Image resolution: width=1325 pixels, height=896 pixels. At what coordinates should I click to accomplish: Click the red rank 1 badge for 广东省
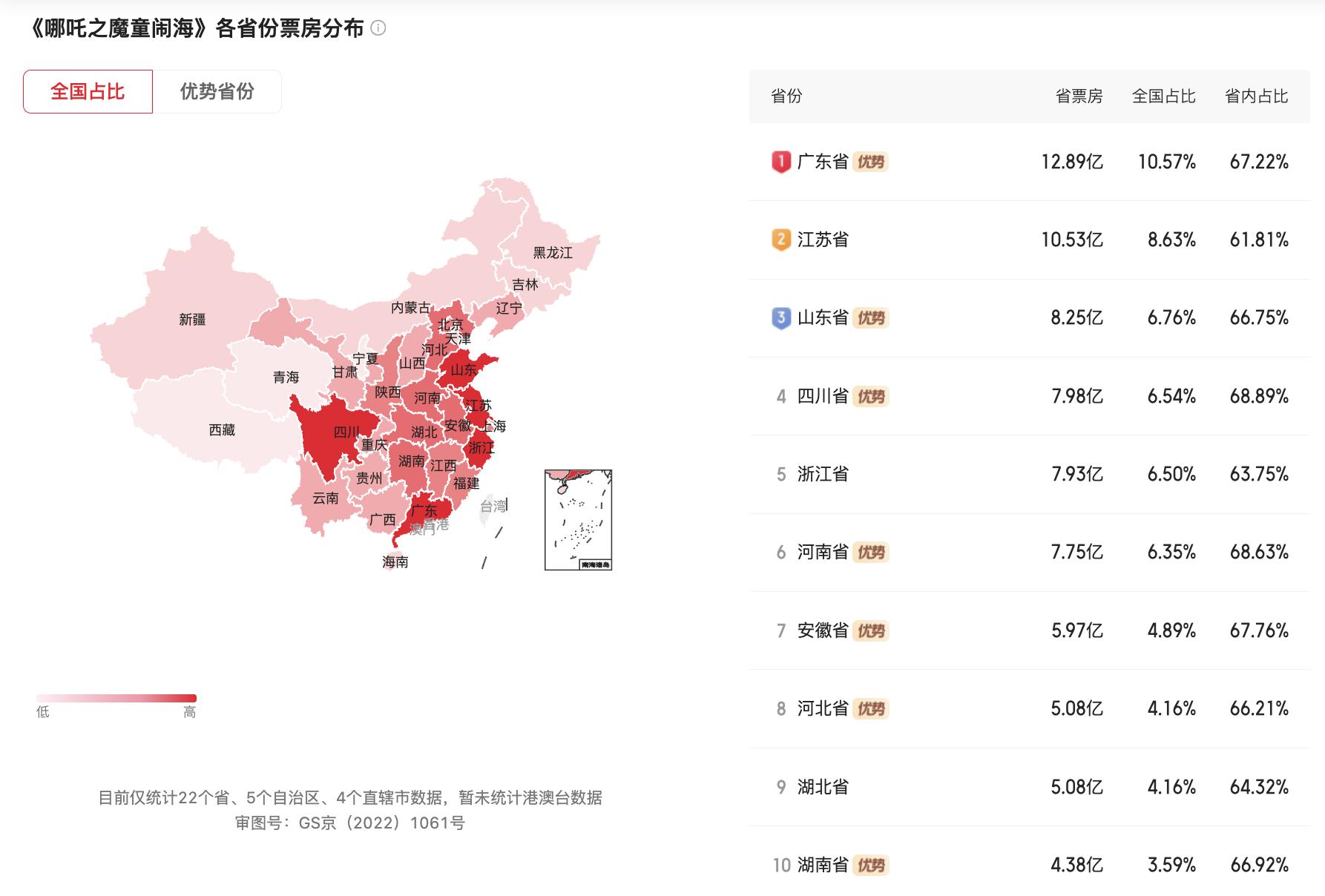coord(780,162)
